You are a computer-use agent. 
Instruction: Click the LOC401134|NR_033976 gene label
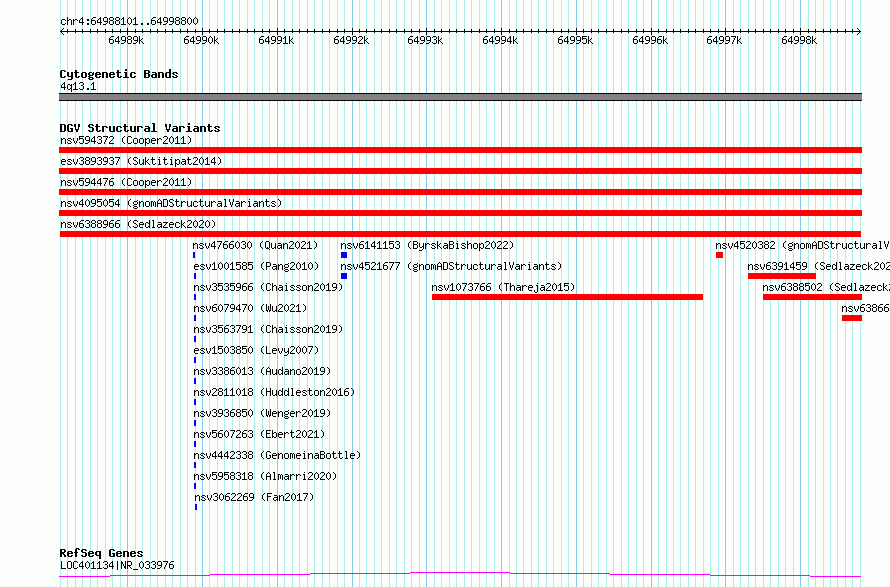(117, 565)
